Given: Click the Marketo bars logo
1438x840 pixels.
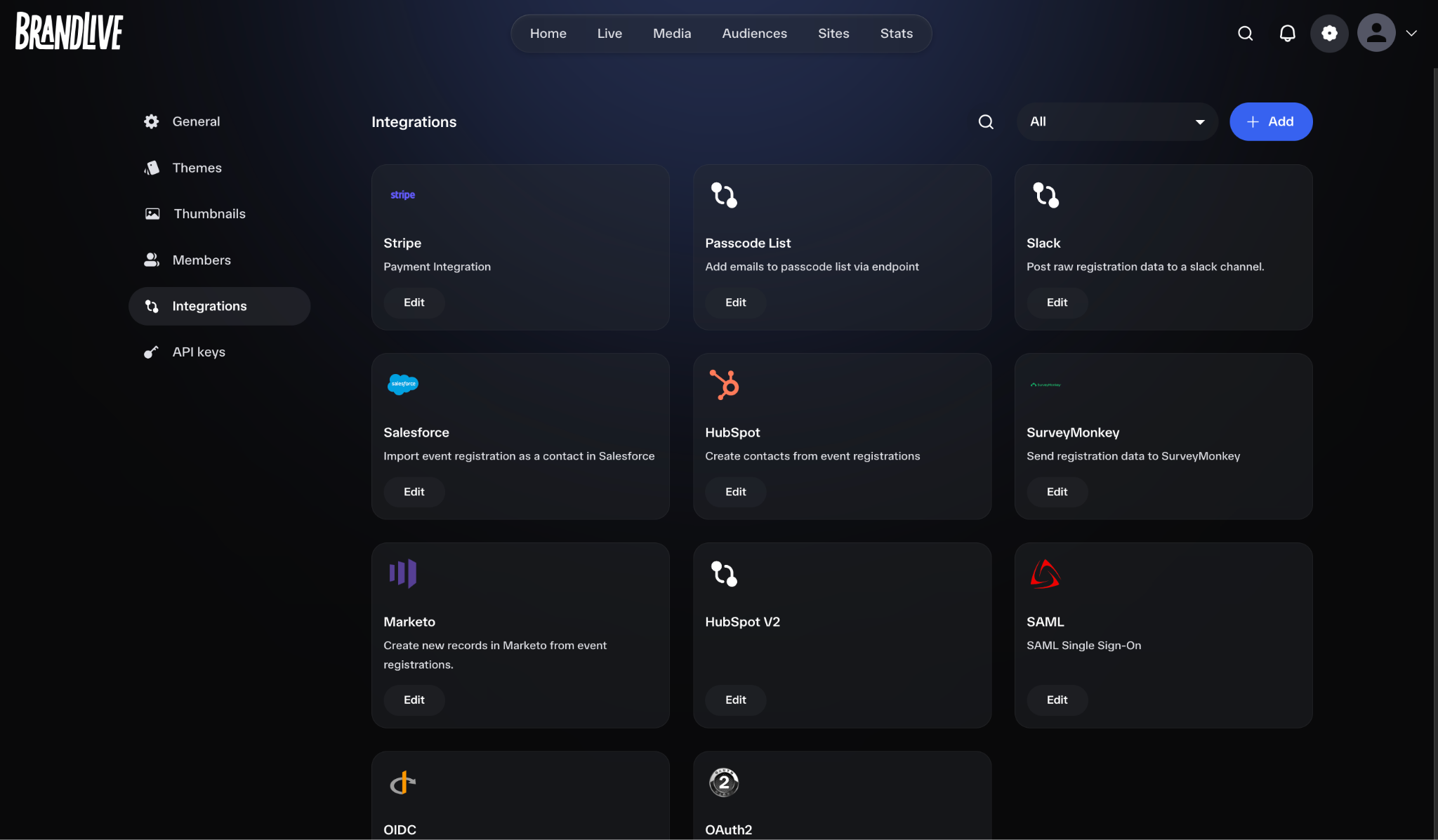Looking at the screenshot, I should tap(403, 573).
